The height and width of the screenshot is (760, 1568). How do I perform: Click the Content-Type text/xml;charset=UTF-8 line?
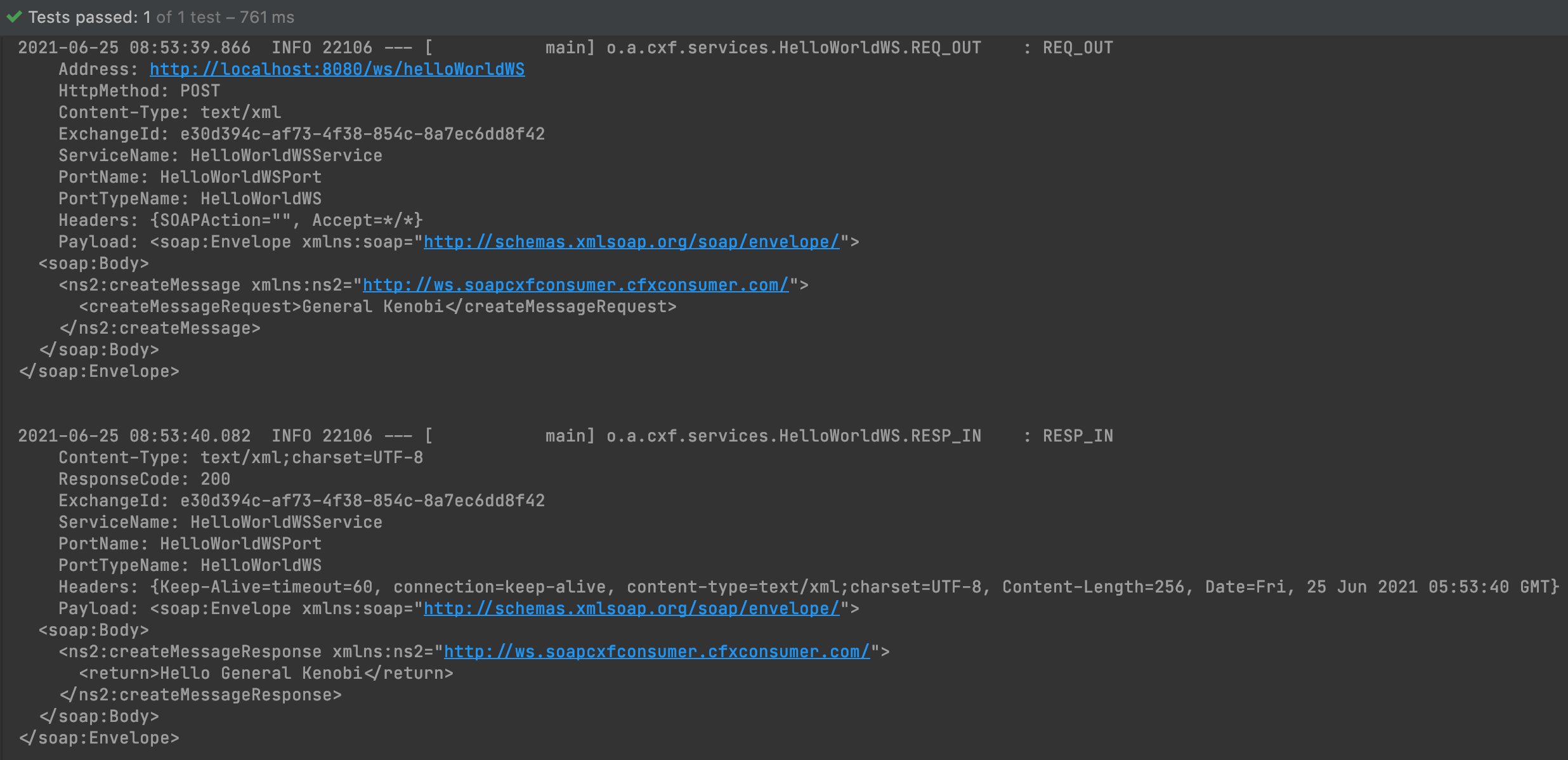pyautogui.click(x=240, y=457)
